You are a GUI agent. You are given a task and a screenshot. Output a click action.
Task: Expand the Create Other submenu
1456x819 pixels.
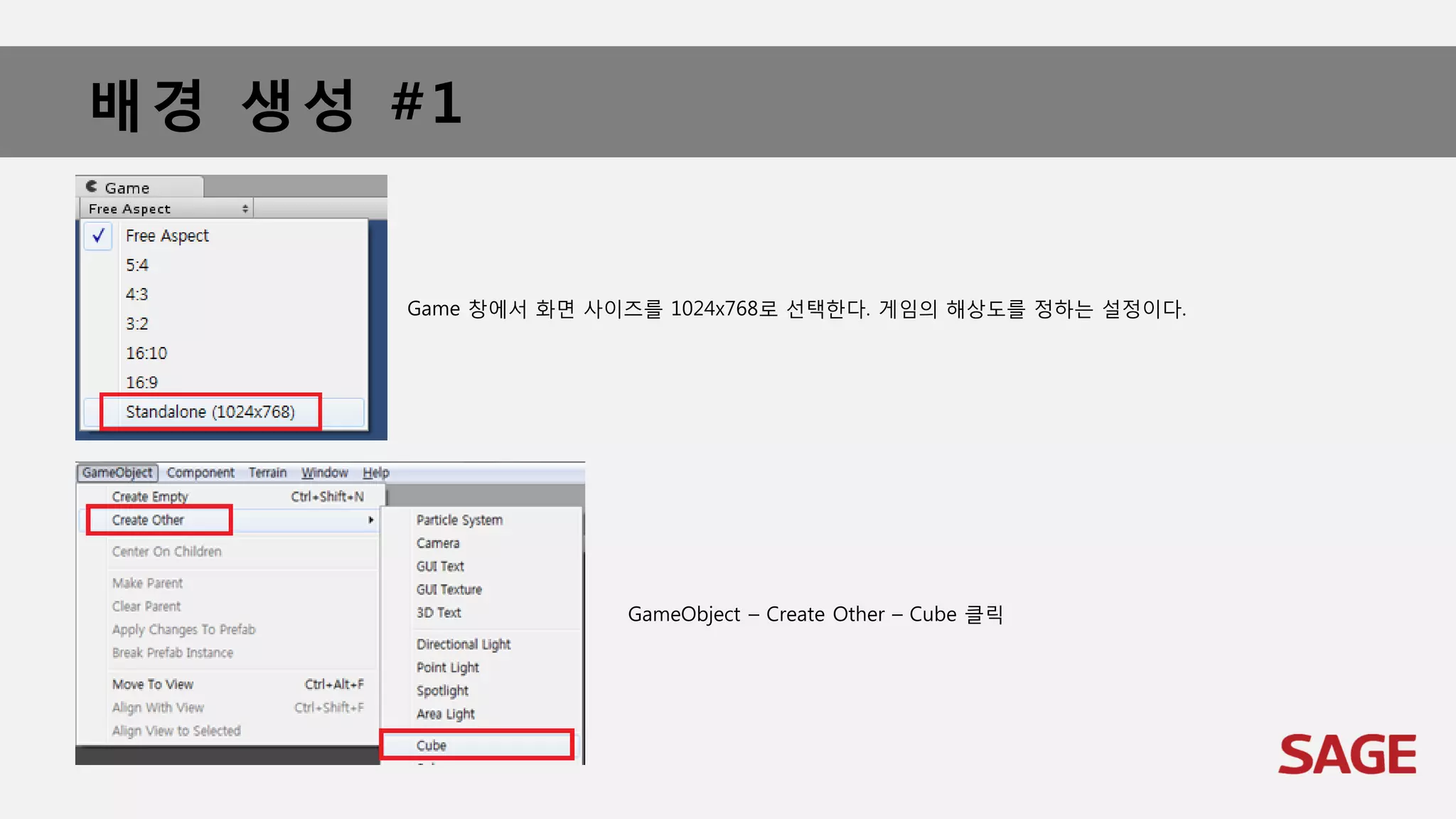[229, 520]
